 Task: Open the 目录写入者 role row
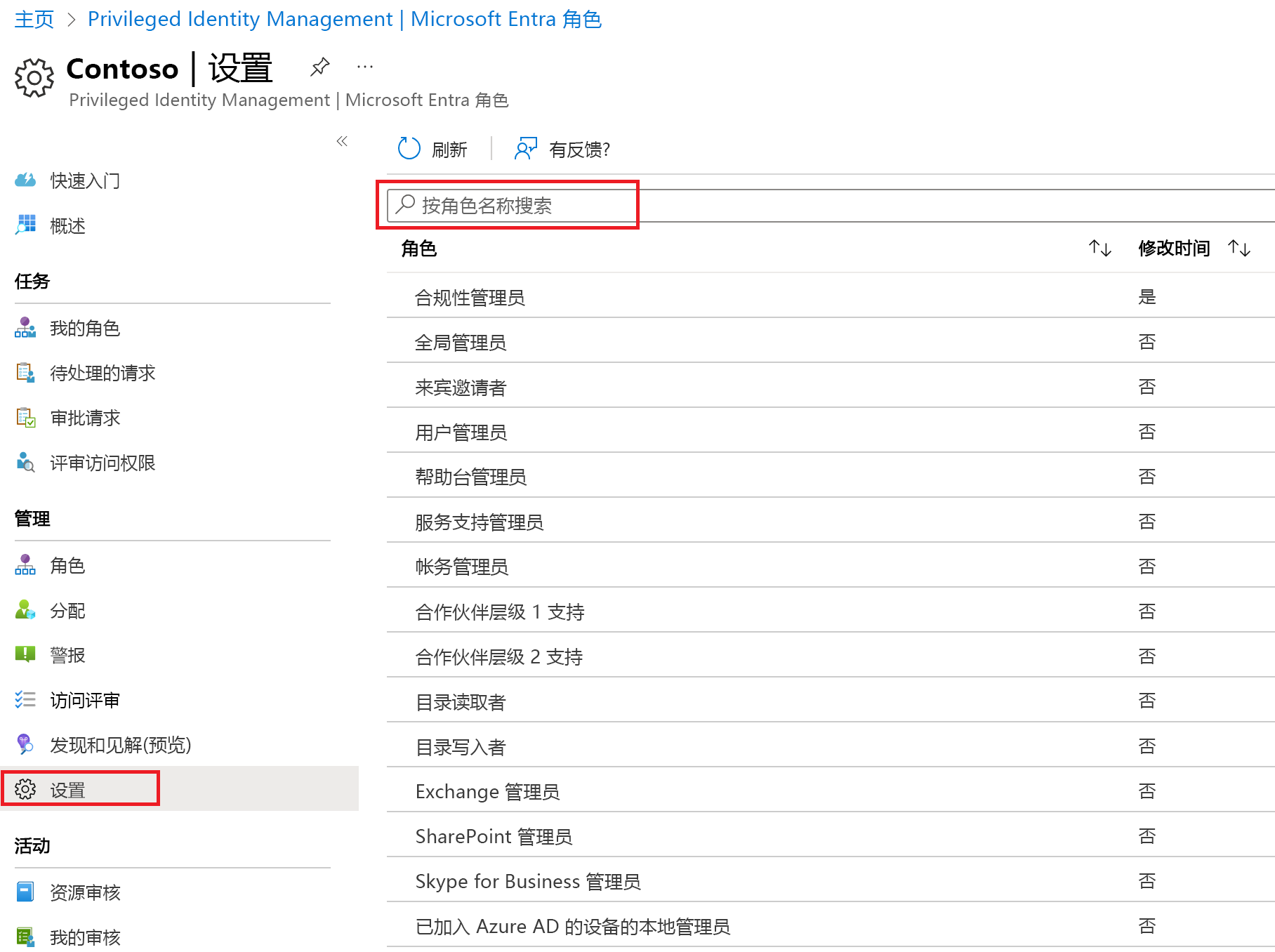point(831,746)
